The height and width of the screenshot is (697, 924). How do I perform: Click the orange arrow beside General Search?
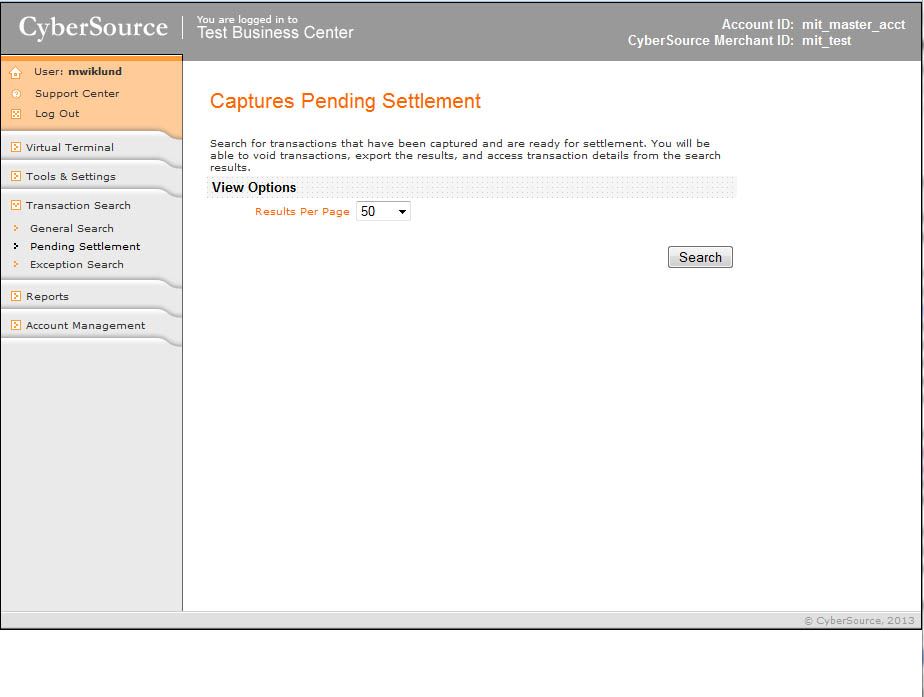(16, 229)
